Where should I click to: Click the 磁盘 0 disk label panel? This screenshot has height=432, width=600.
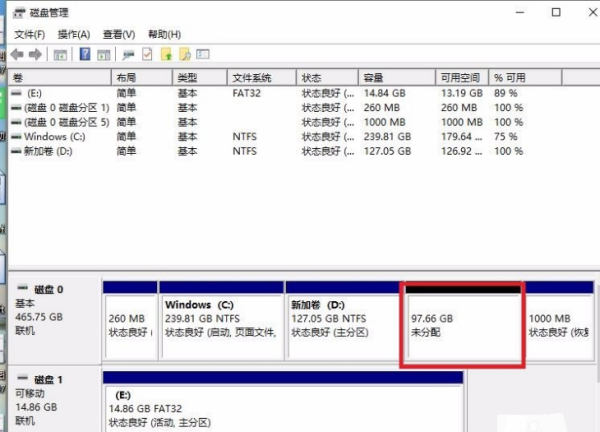click(x=55, y=320)
